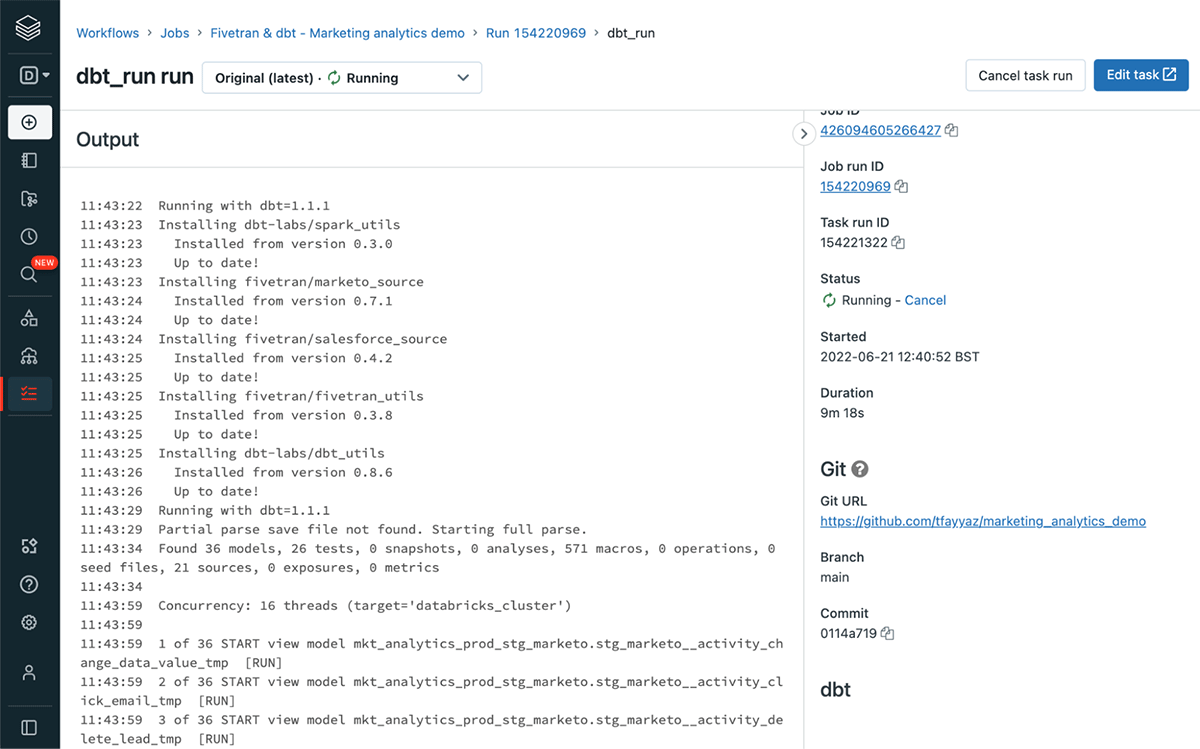Open Recents clock icon in sidebar
1200x749 pixels.
click(x=29, y=237)
